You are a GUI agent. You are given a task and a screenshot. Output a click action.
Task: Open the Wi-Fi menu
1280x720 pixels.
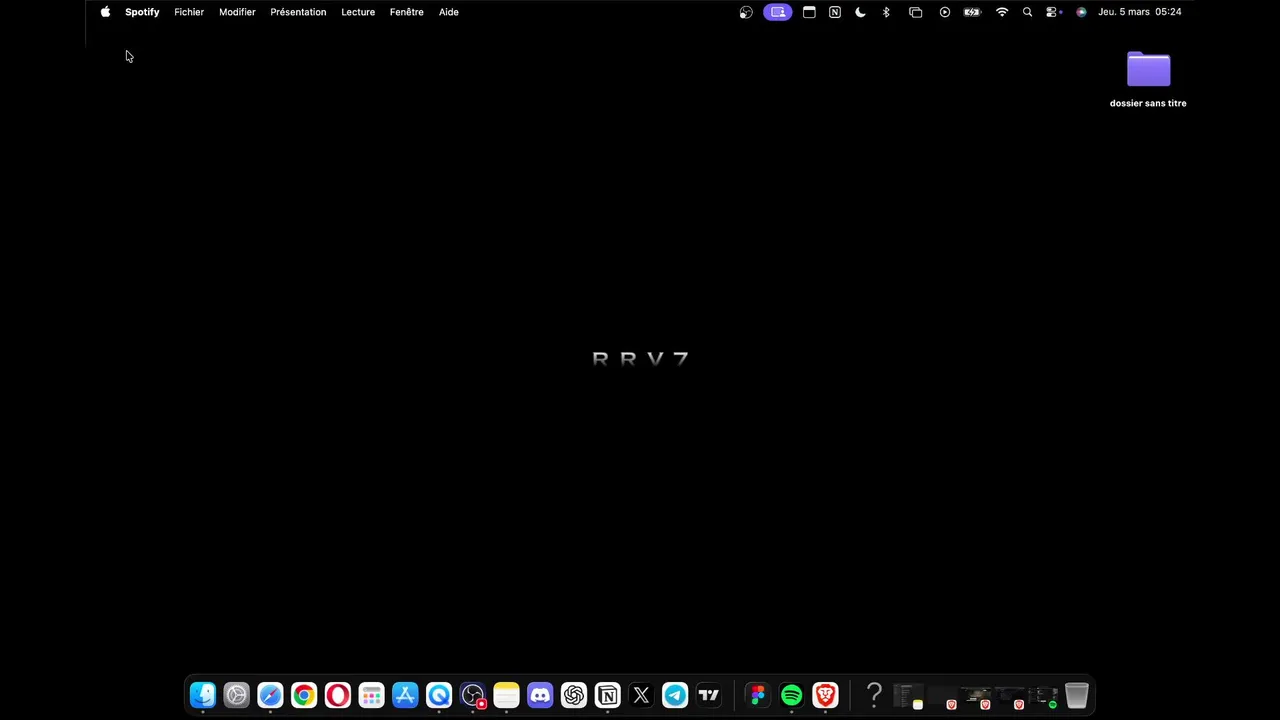coord(1002,12)
